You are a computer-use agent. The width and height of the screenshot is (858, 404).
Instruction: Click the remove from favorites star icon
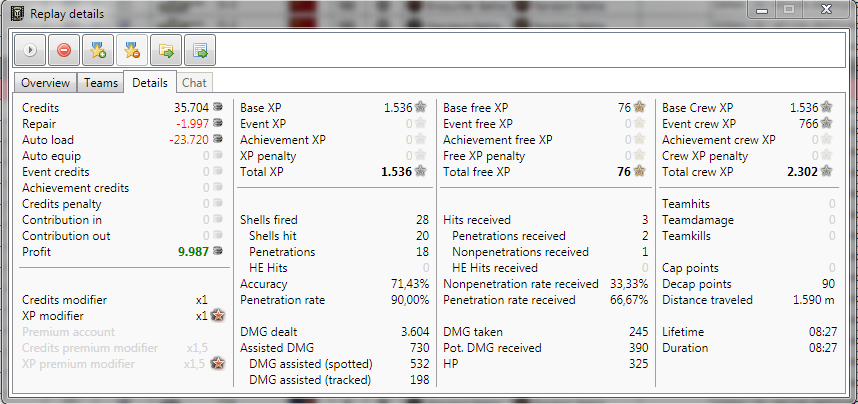(x=131, y=49)
